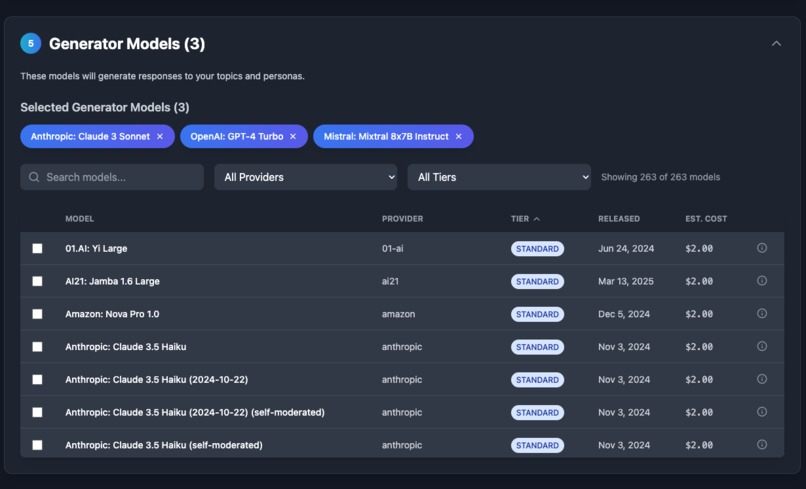Viewport: 806px width, 489px height.
Task: Click release date Mar 13, 2025
Action: pos(626,281)
